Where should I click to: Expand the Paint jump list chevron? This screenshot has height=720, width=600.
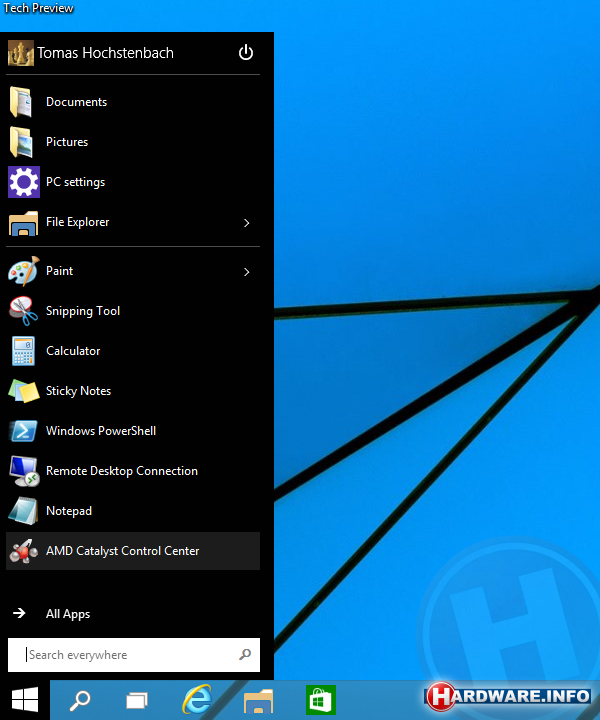click(247, 272)
